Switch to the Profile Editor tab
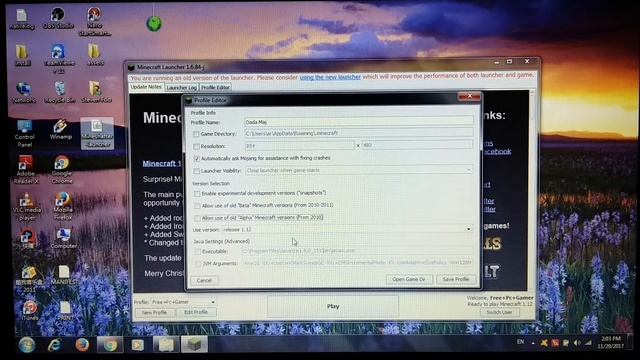 [x=216, y=87]
